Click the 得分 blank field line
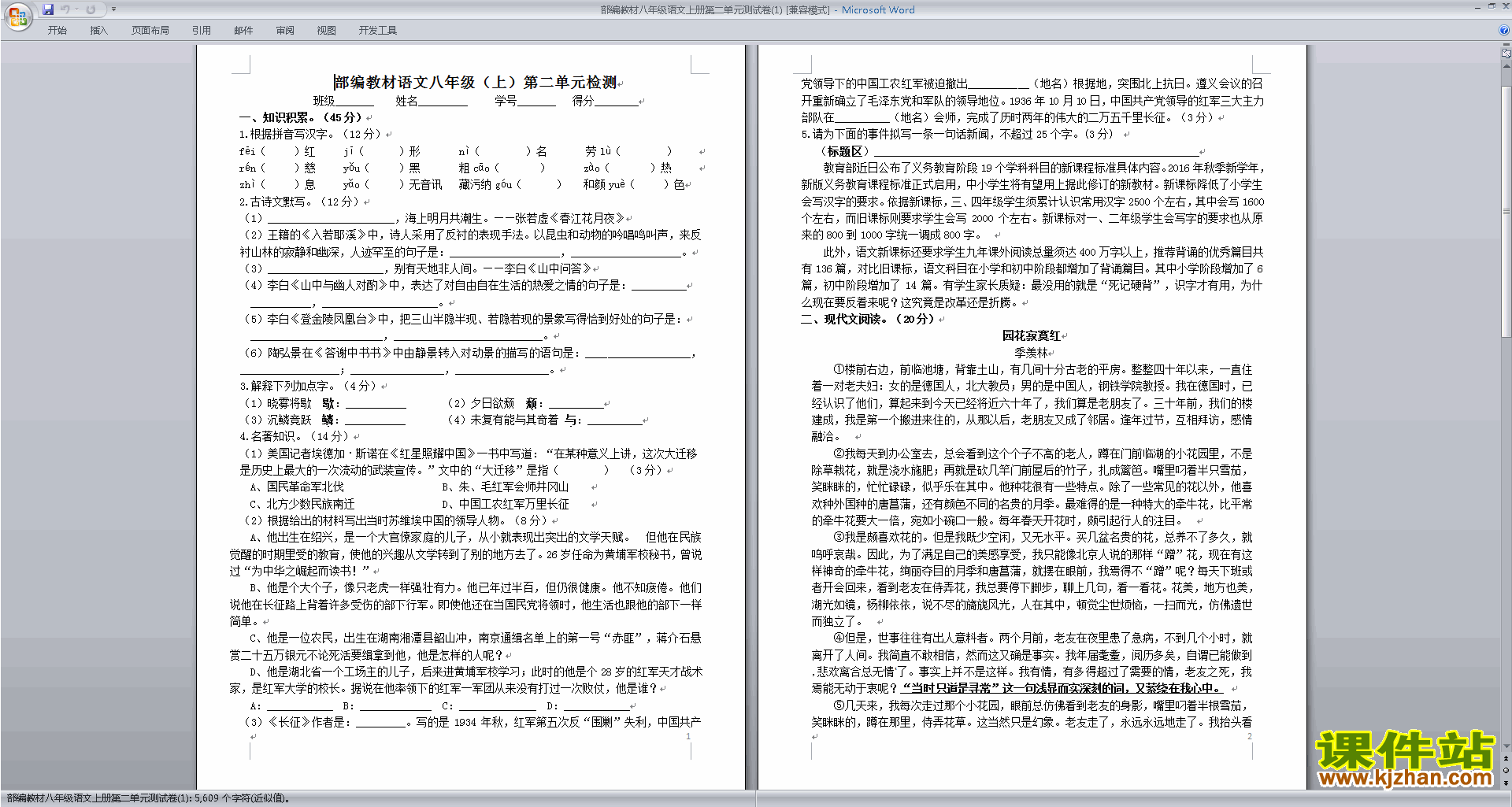The width and height of the screenshot is (1512, 807). (617, 102)
